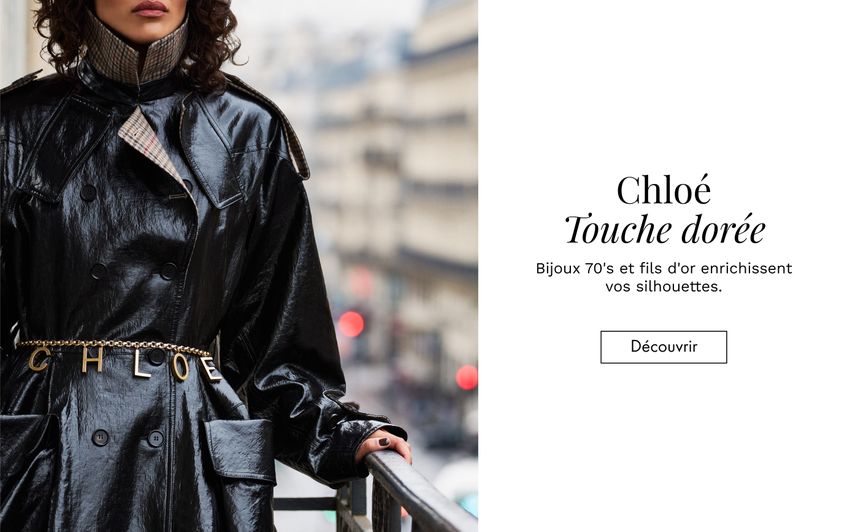This screenshot has height=532, width=850.
Task: Click the gold letter E on belt
Action: 211,369
